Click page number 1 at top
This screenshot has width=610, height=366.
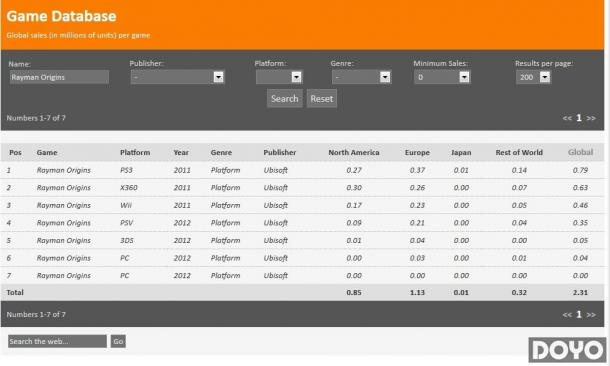point(579,118)
